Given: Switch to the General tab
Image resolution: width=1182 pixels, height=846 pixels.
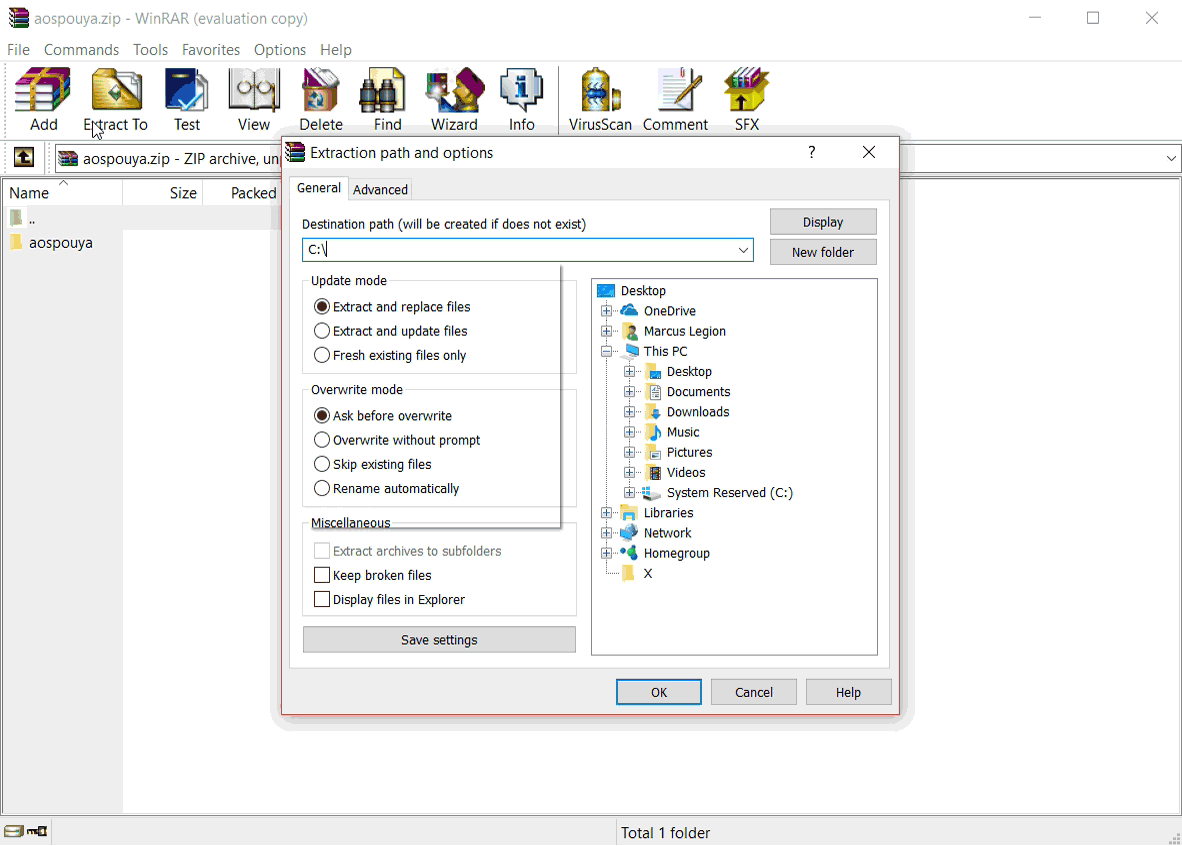Looking at the screenshot, I should point(318,188).
